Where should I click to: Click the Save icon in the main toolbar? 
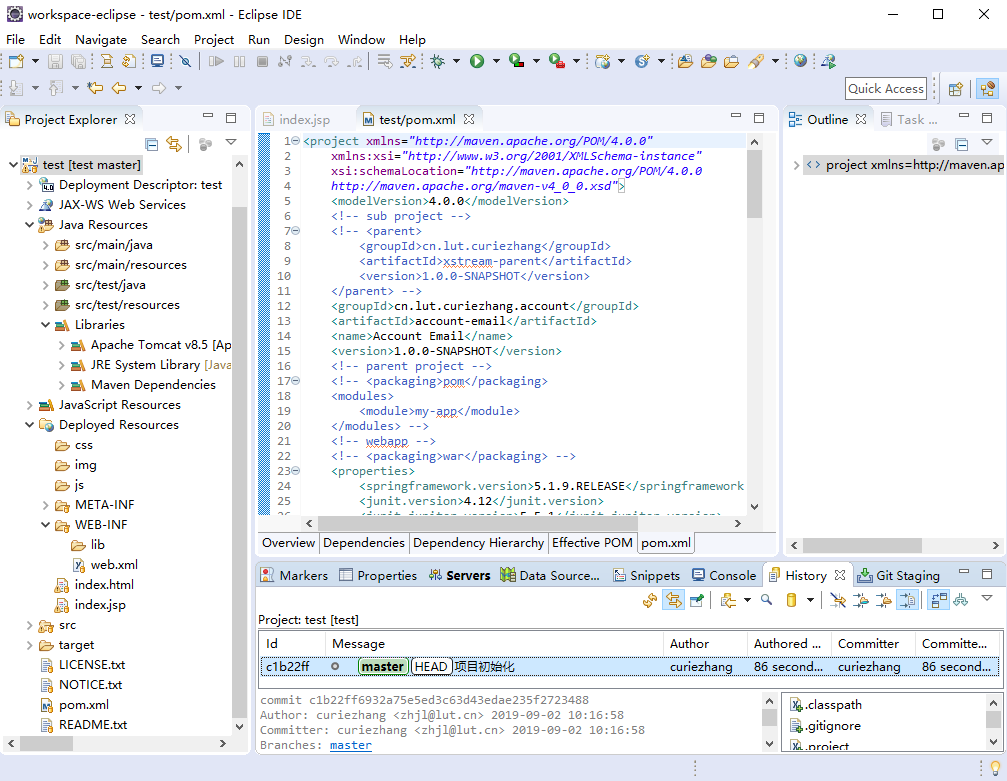(x=55, y=61)
